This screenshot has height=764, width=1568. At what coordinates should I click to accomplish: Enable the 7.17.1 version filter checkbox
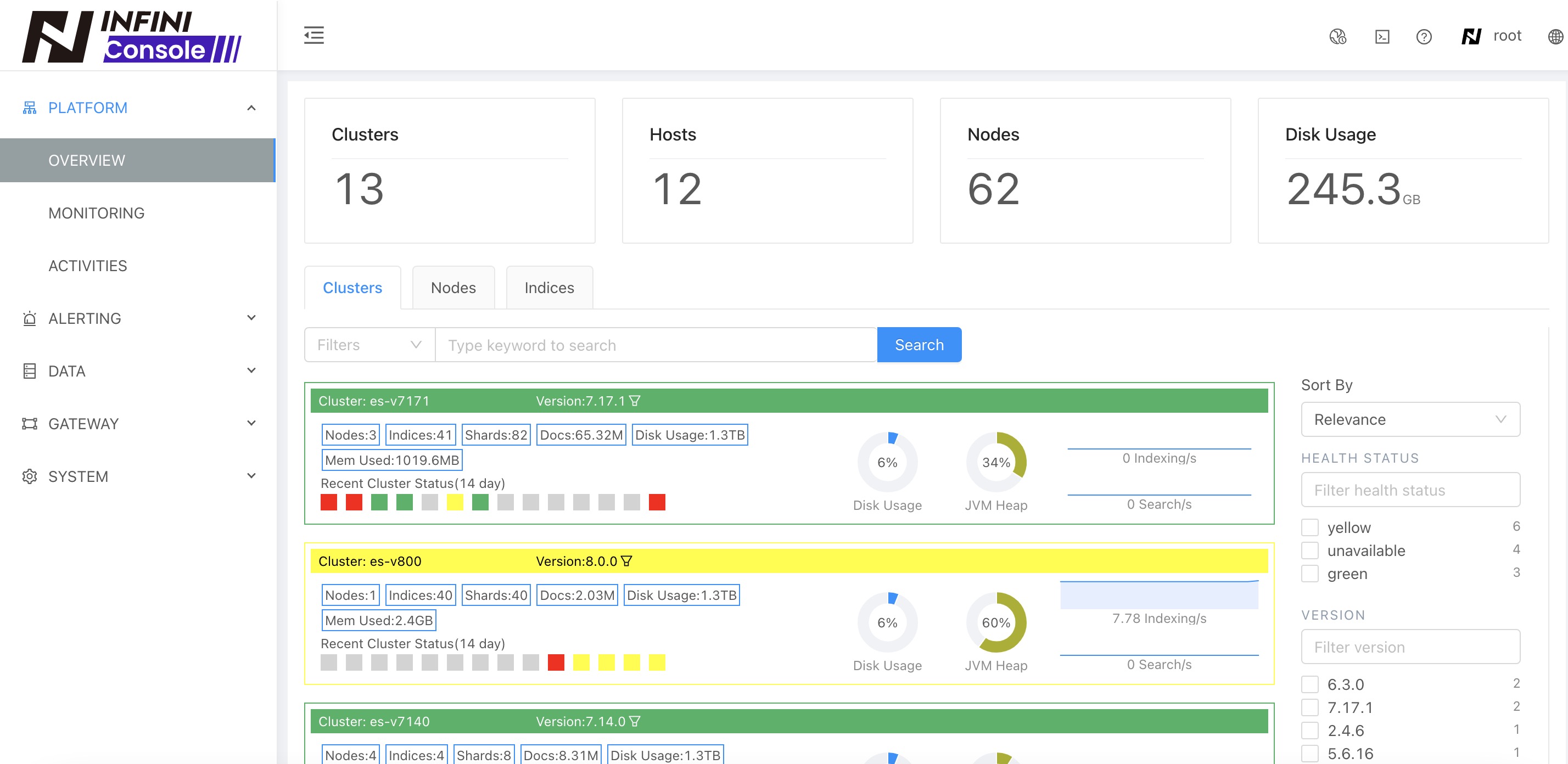pos(1309,707)
